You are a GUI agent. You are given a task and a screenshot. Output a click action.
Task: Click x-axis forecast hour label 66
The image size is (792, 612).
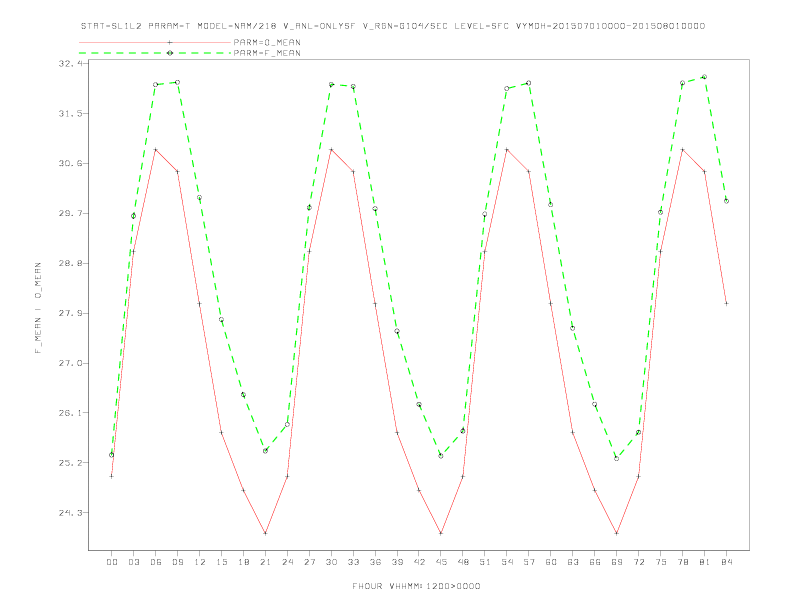pyautogui.click(x=595, y=562)
